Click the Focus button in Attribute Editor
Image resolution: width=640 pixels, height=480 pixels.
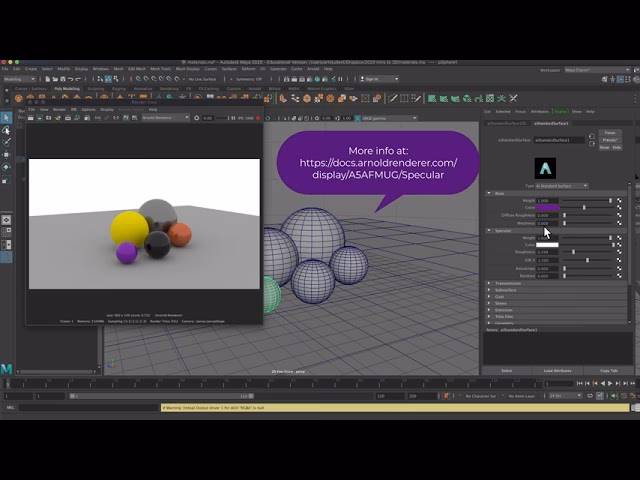(610, 133)
